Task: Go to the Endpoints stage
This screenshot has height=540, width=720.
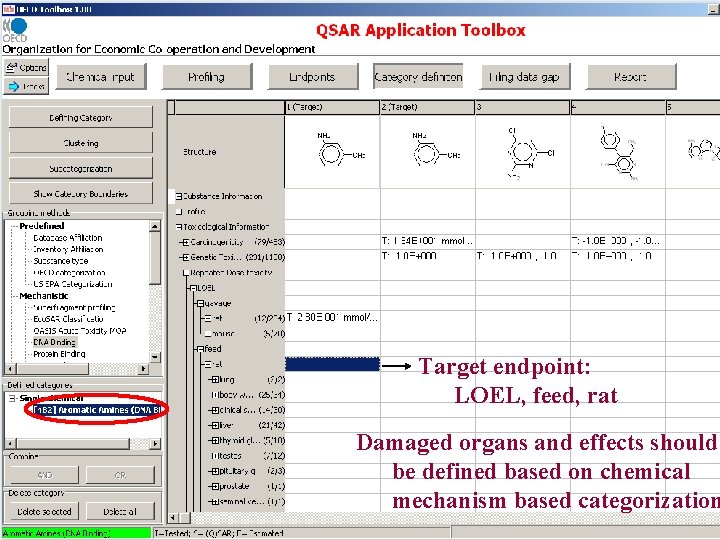Action: pyautogui.click(x=313, y=77)
